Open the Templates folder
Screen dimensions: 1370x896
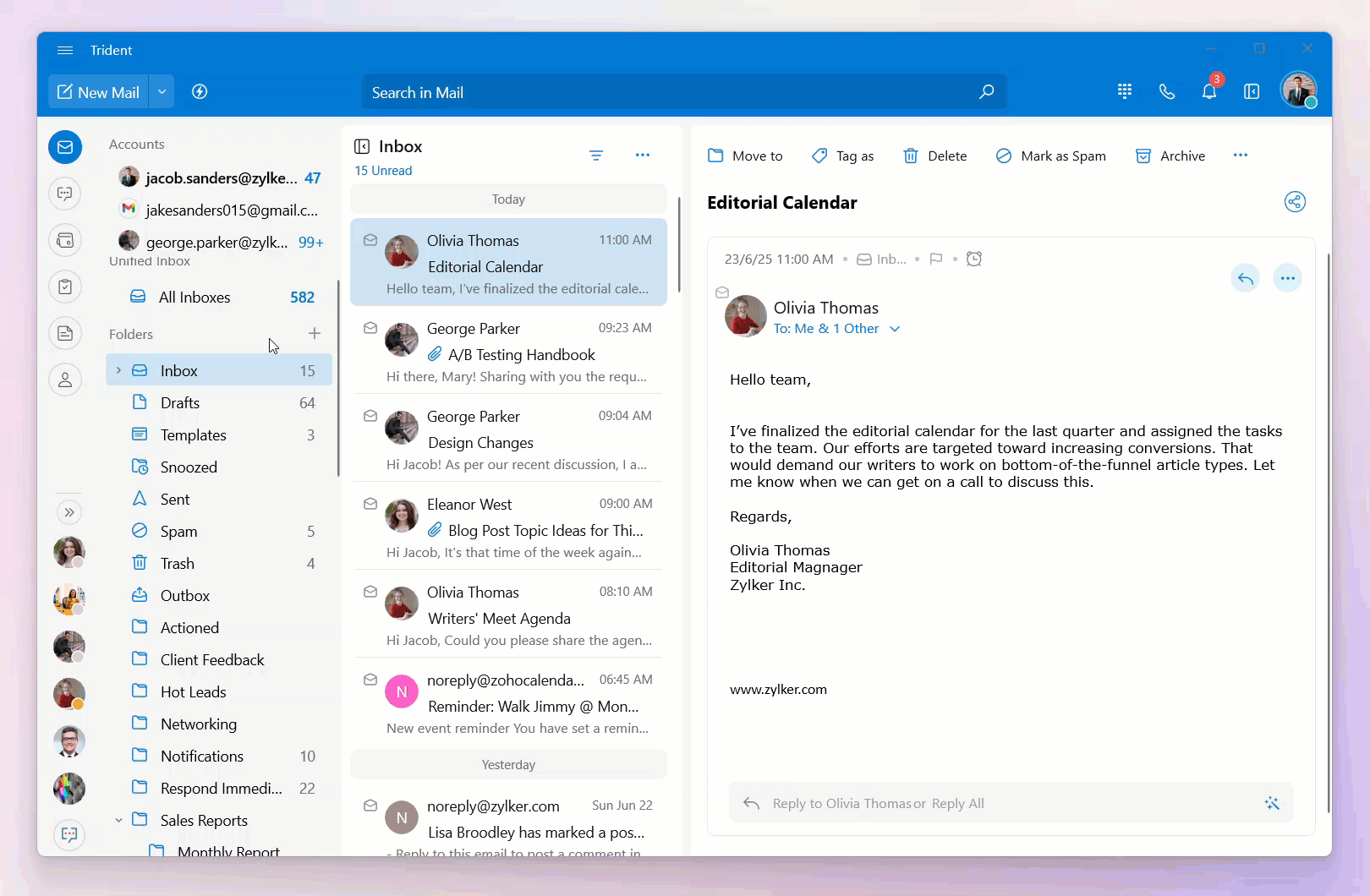point(220,434)
